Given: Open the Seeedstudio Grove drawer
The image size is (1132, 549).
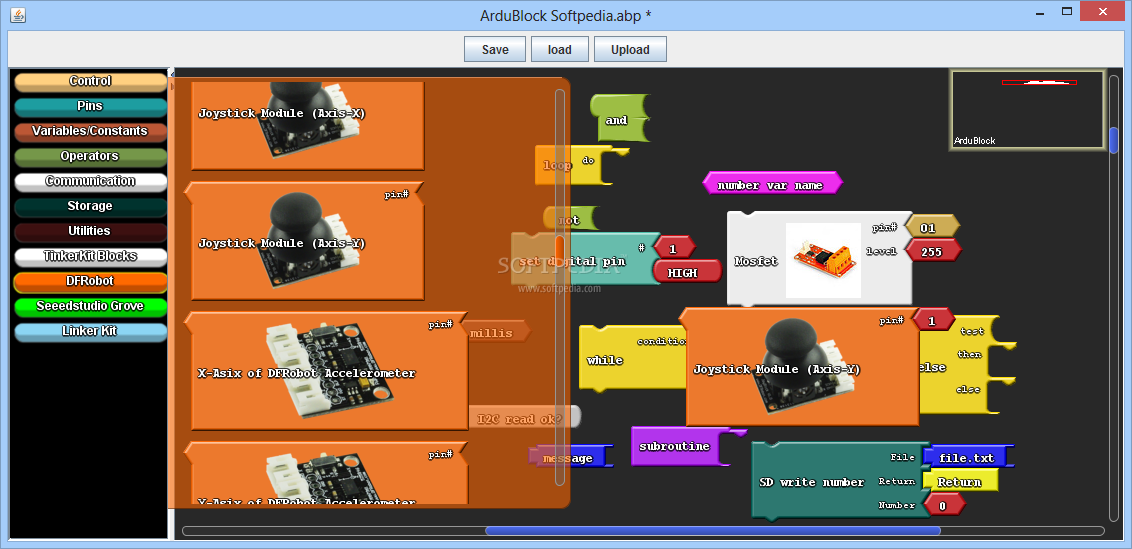Looking at the screenshot, I should [x=90, y=306].
